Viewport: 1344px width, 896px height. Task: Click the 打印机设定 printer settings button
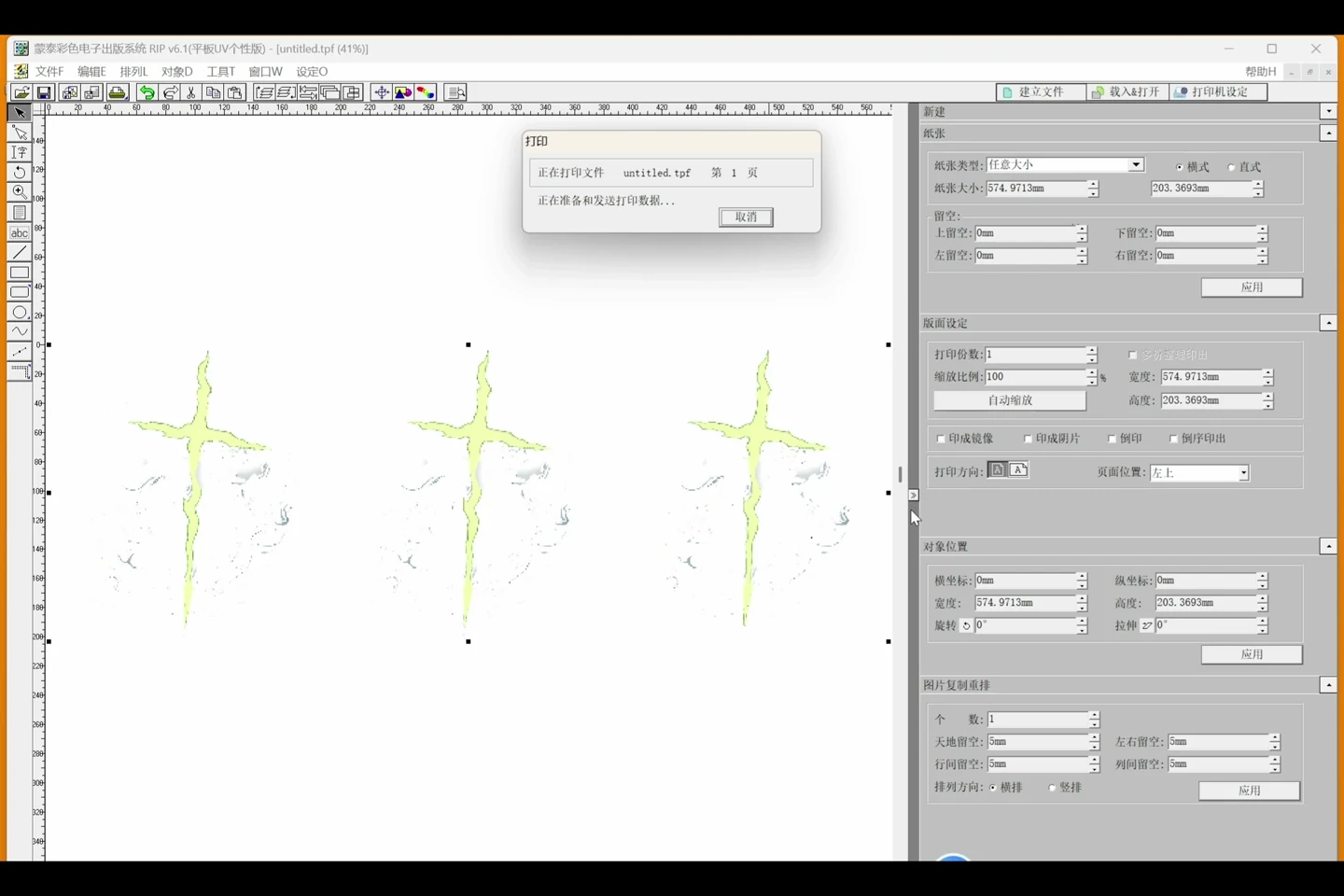tap(1219, 92)
